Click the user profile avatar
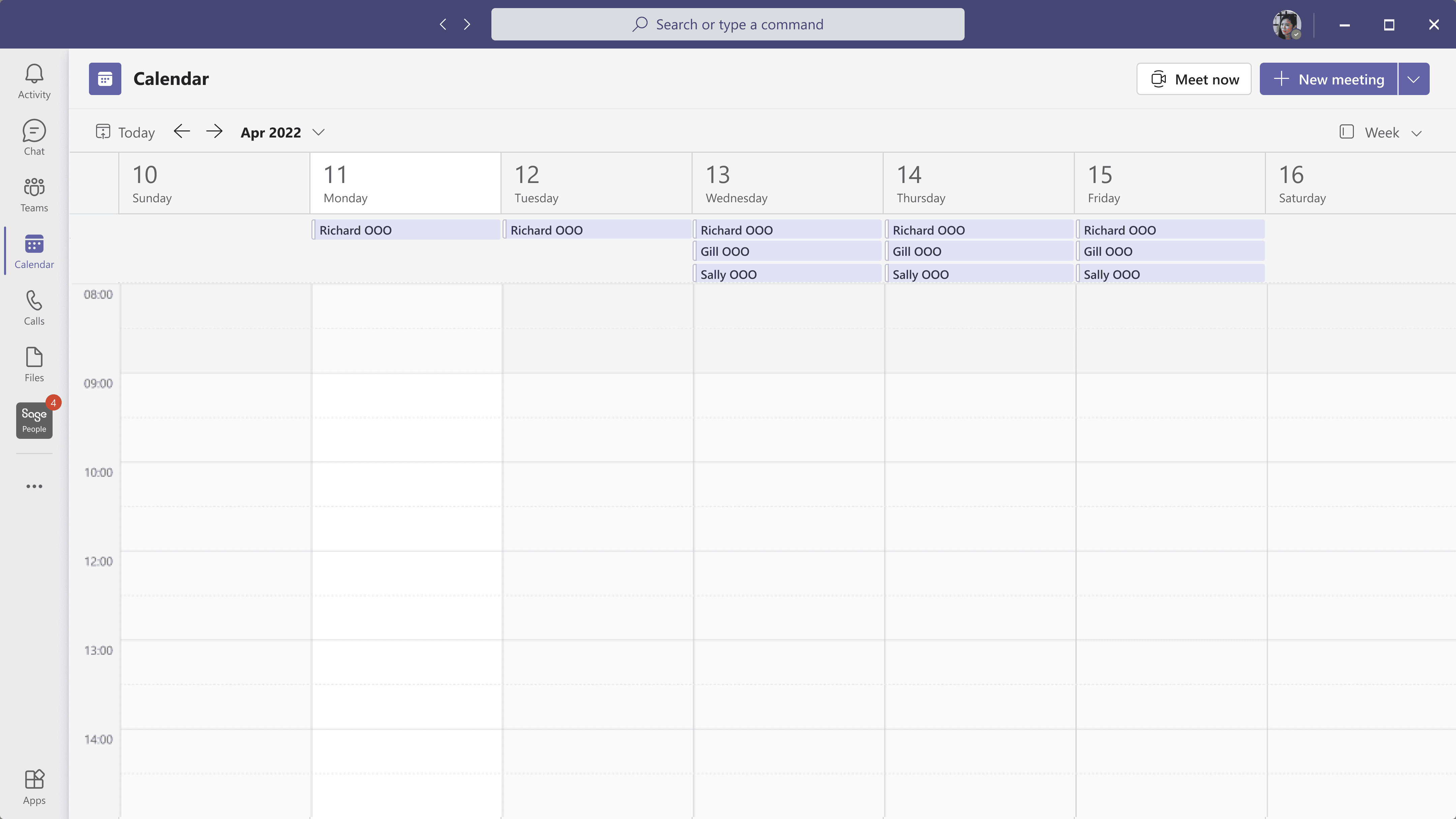 tap(1286, 24)
